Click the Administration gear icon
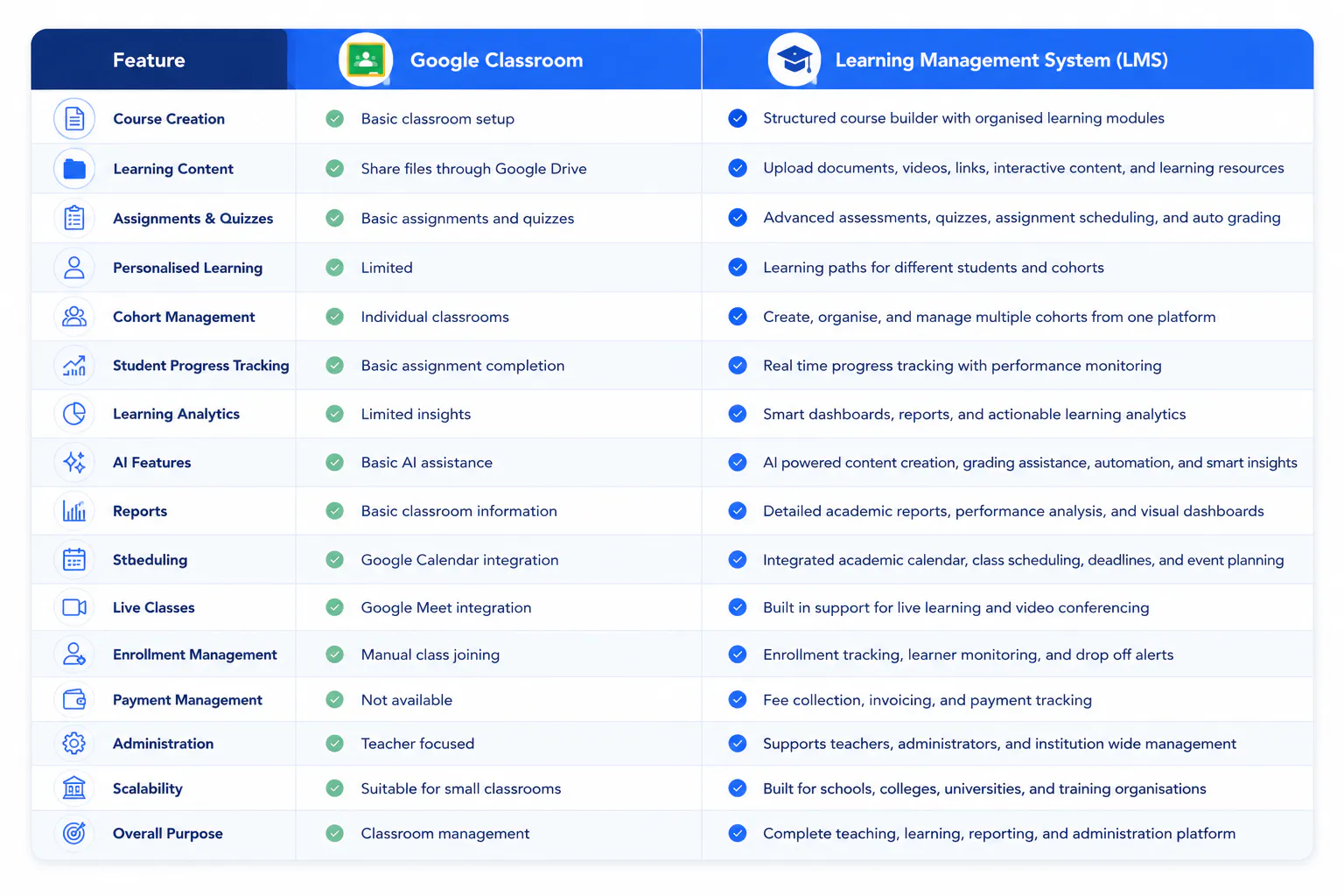1344x896 pixels. [x=74, y=744]
